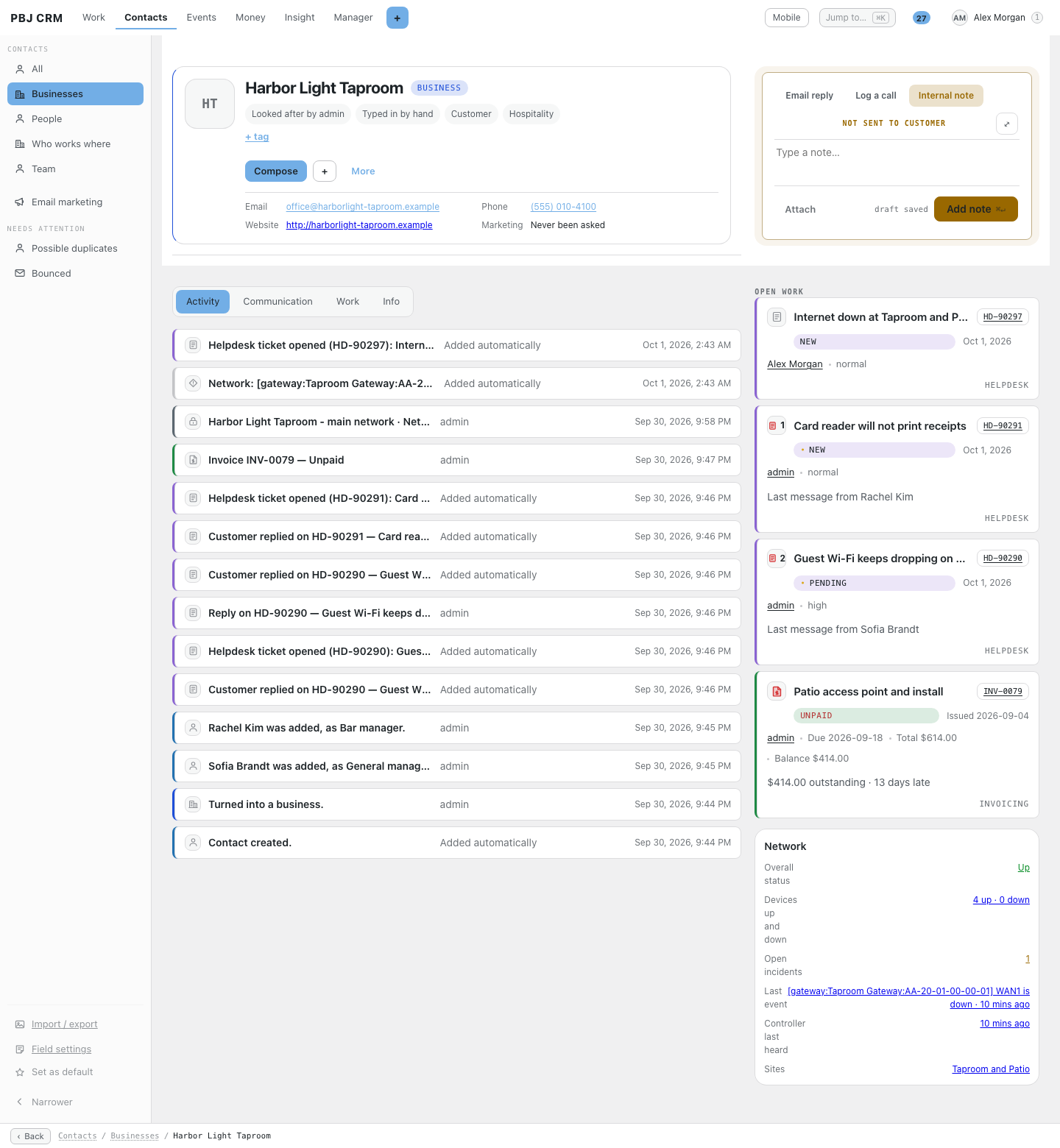Image resolution: width=1060 pixels, height=1148 pixels.
Task: Click the Email marketing megaphone icon
Action: [x=20, y=202]
